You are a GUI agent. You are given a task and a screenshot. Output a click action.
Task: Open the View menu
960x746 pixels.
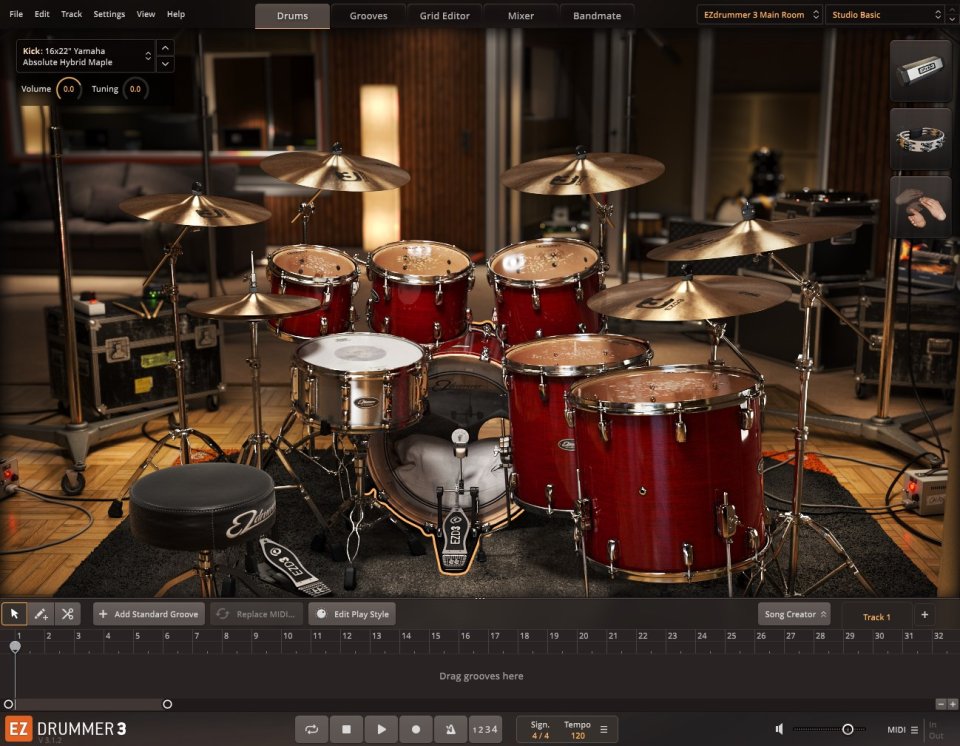tap(146, 13)
